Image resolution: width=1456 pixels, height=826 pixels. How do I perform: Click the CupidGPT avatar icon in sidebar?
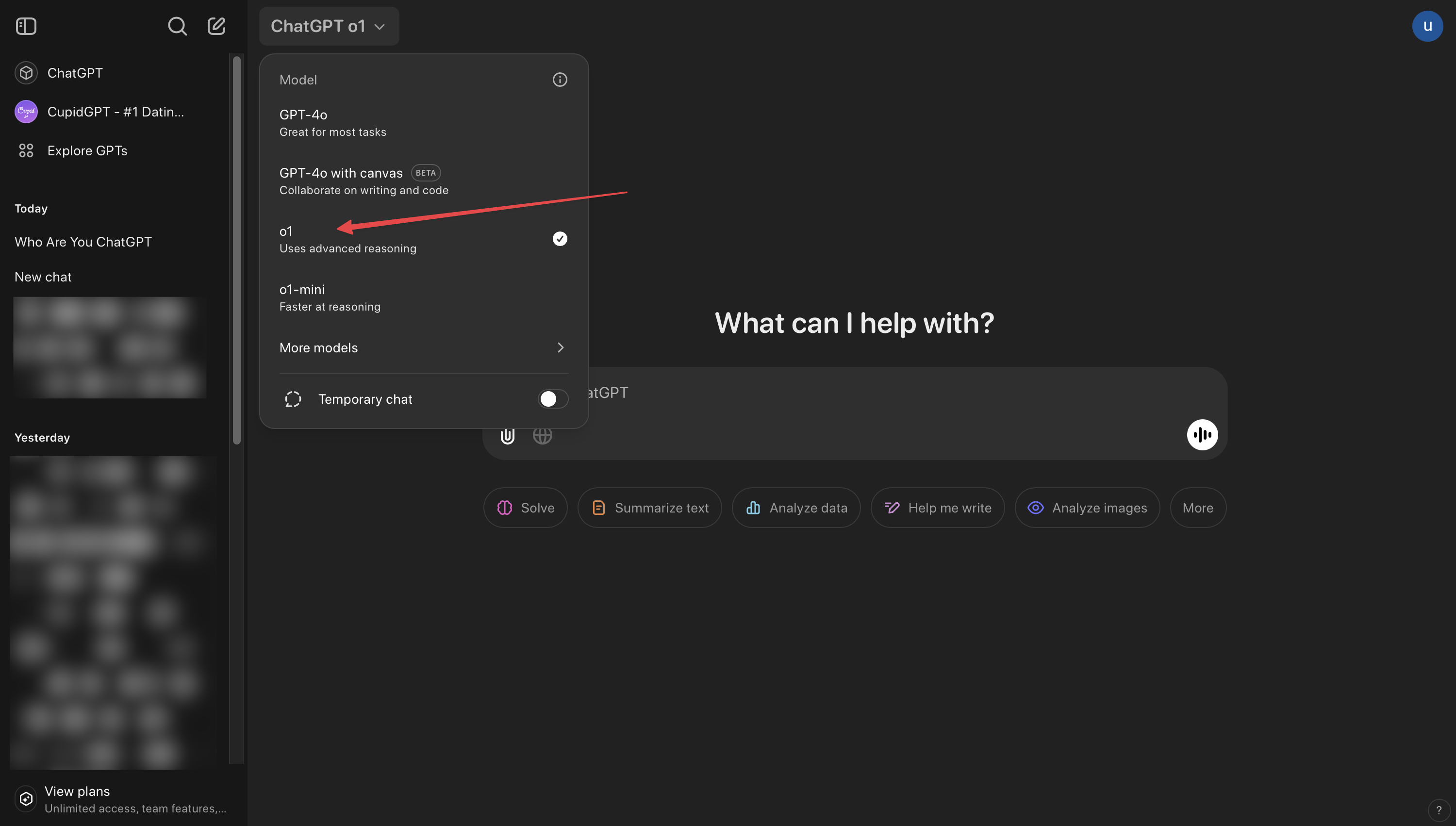click(x=26, y=112)
